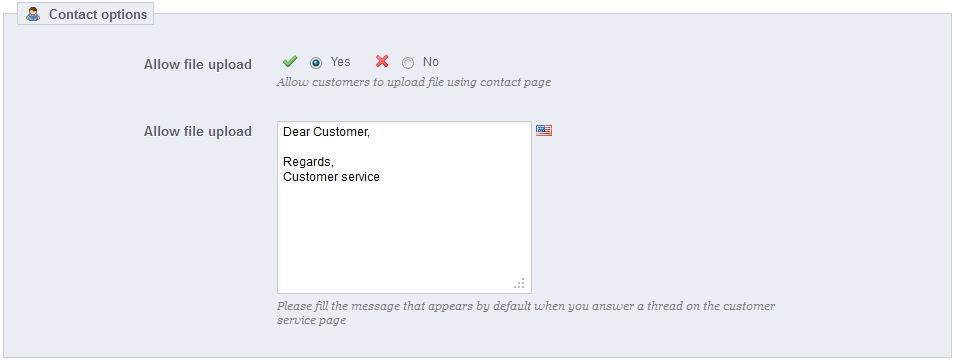Click the Allow file upload label beside radios
The image size is (958, 362).
197,65
